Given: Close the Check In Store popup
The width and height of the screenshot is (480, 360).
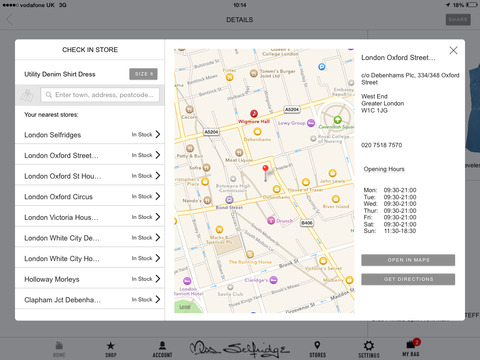Looking at the screenshot, I should pos(453,50).
